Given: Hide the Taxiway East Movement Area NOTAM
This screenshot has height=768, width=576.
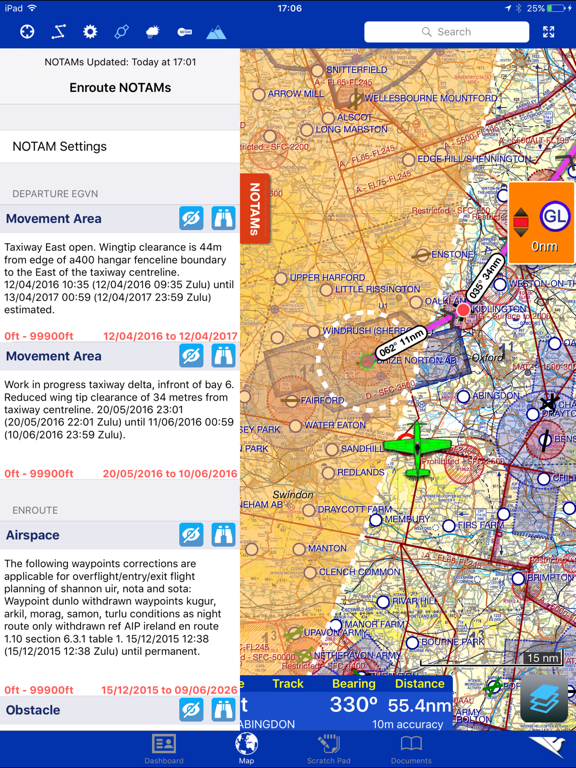Looking at the screenshot, I should 191,218.
